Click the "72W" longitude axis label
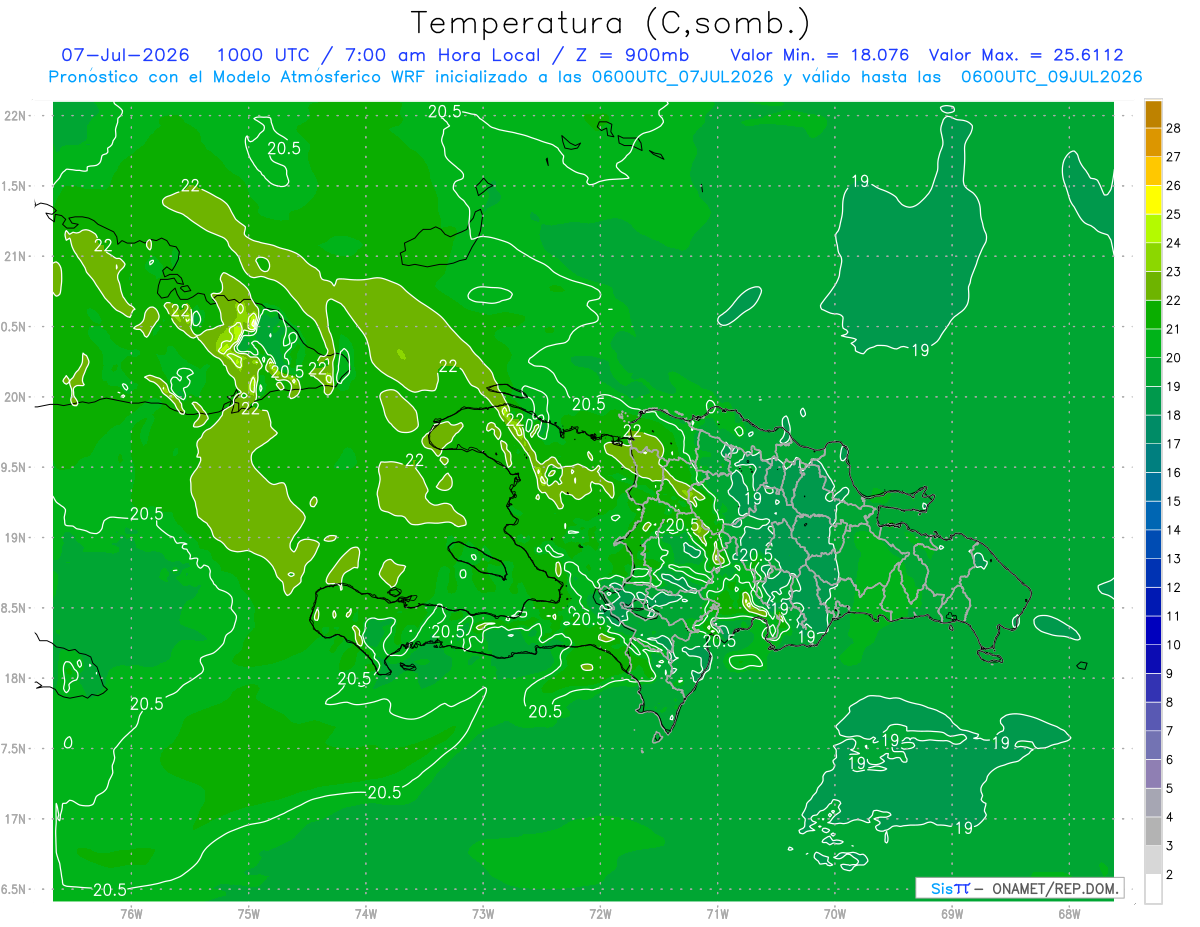 (600, 914)
